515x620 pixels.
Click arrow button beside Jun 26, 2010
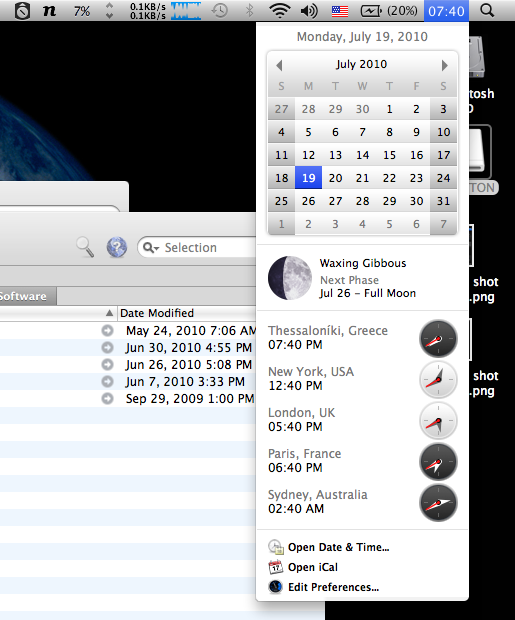pos(107,364)
